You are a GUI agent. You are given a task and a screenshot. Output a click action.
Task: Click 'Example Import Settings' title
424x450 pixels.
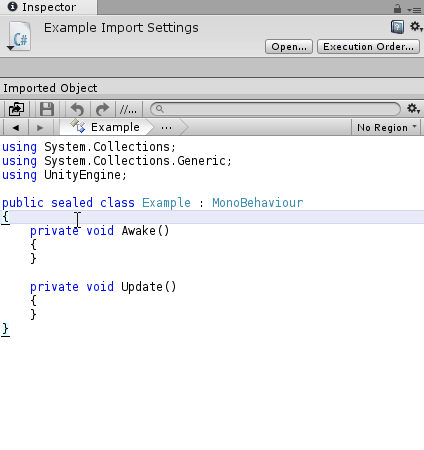click(121, 28)
